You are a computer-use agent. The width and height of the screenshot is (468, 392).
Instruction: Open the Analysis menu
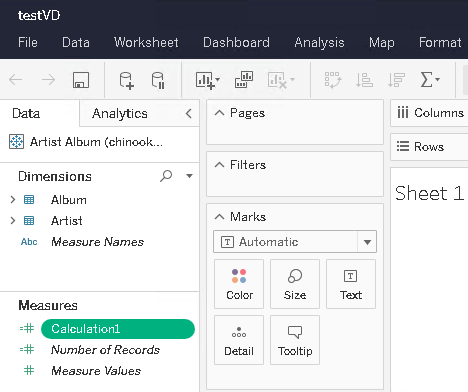pyautogui.click(x=319, y=42)
